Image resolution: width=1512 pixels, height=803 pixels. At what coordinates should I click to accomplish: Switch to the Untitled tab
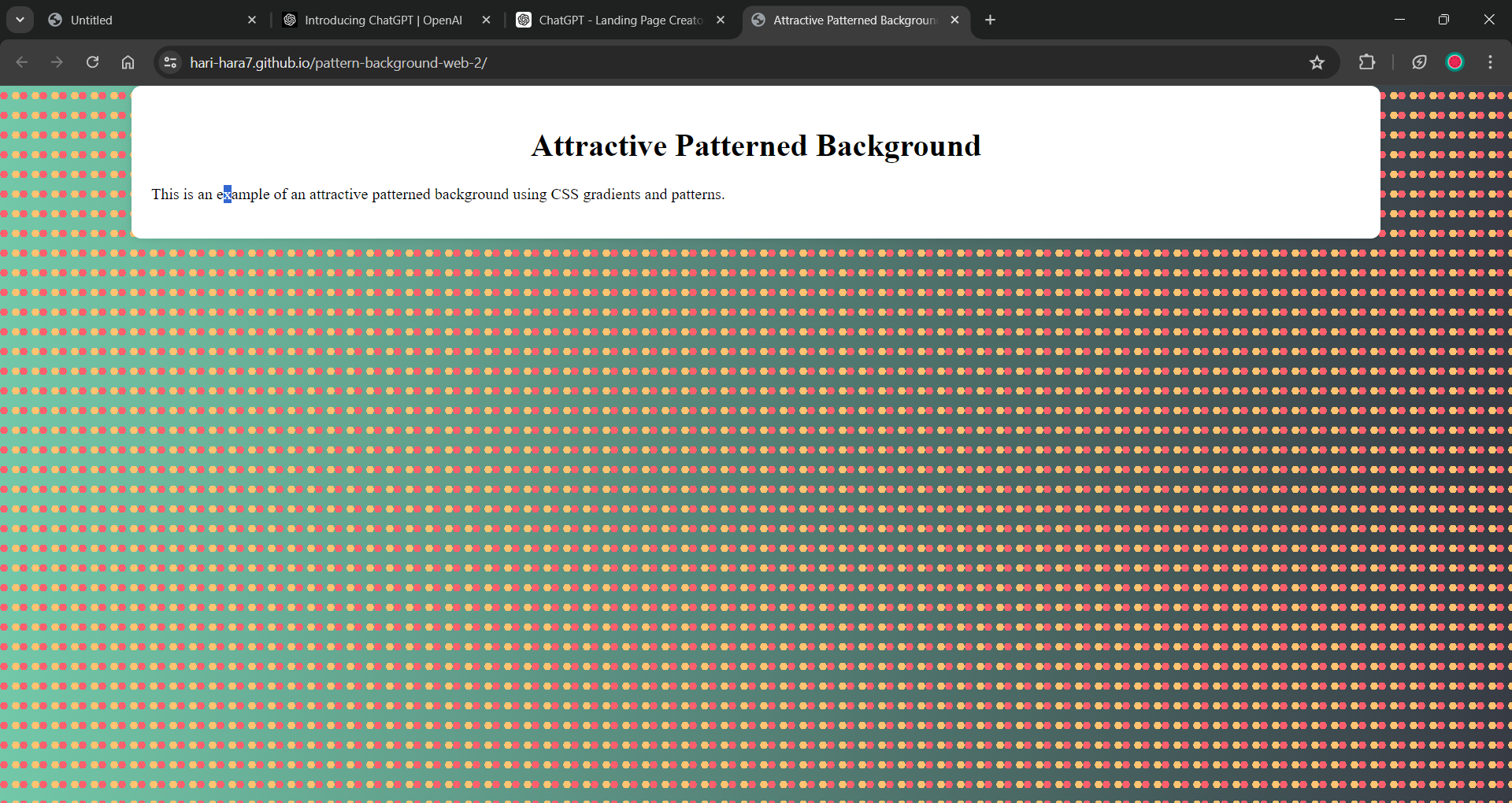(152, 20)
